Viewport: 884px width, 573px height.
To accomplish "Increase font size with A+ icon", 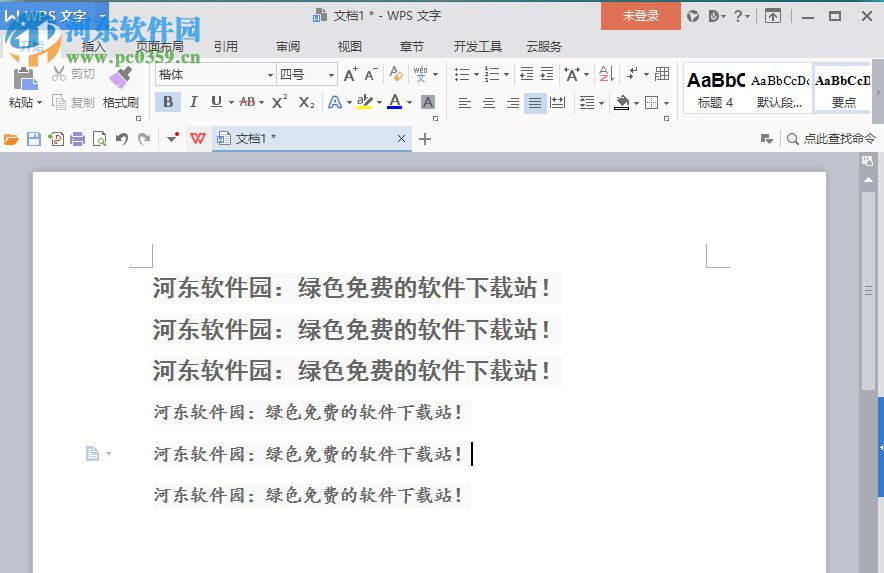I will tap(350, 74).
